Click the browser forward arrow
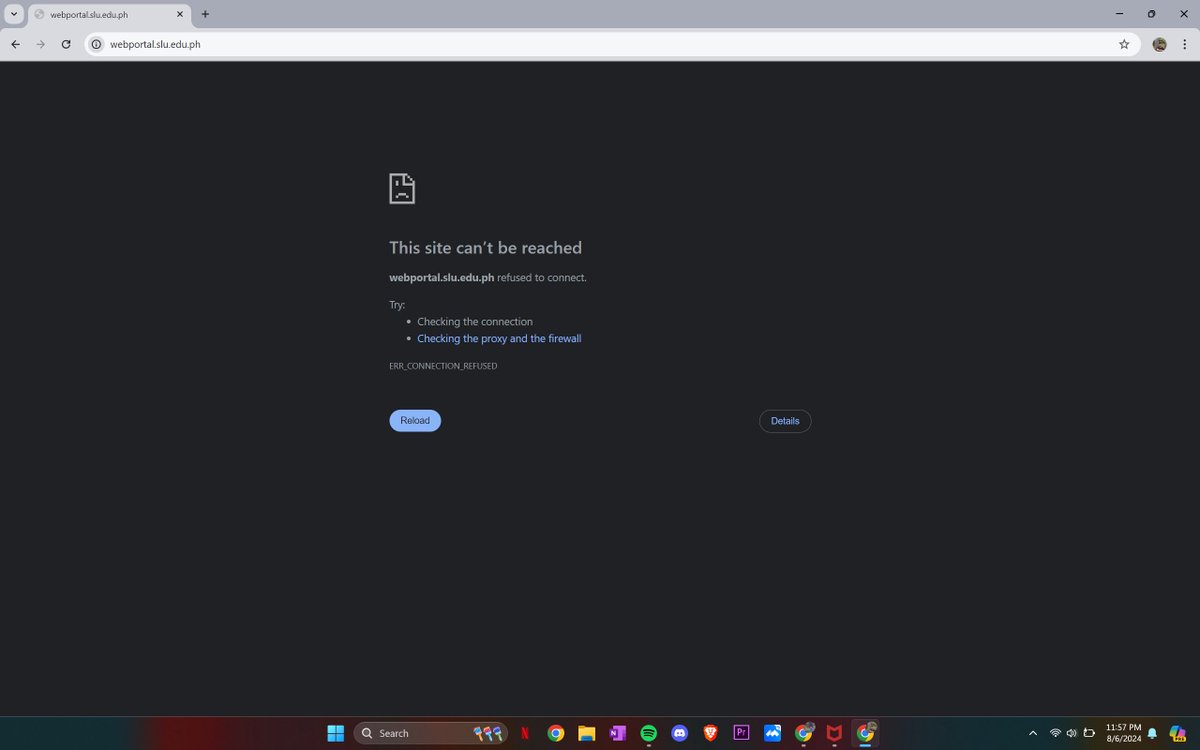 pyautogui.click(x=41, y=44)
